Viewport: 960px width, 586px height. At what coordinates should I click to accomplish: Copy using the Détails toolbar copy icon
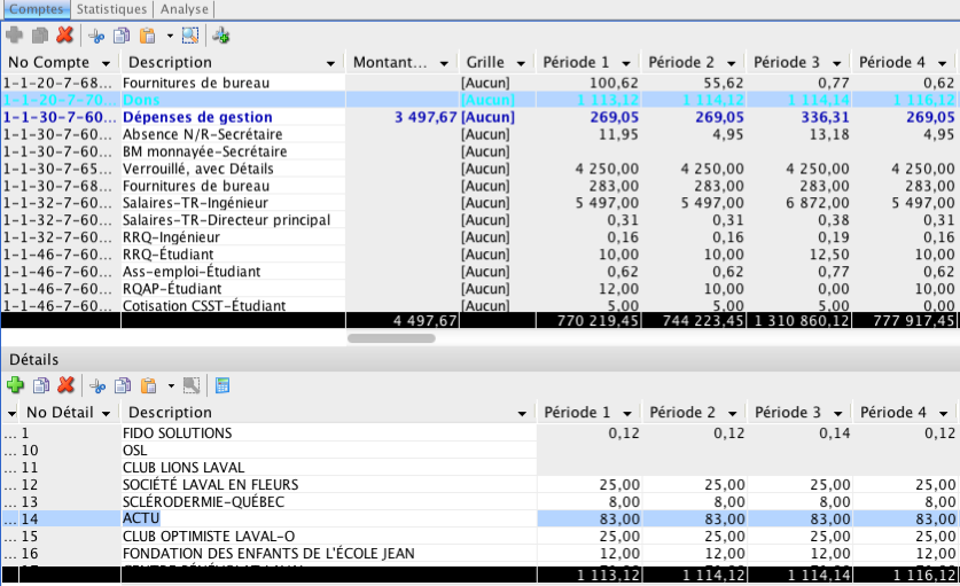[123, 386]
